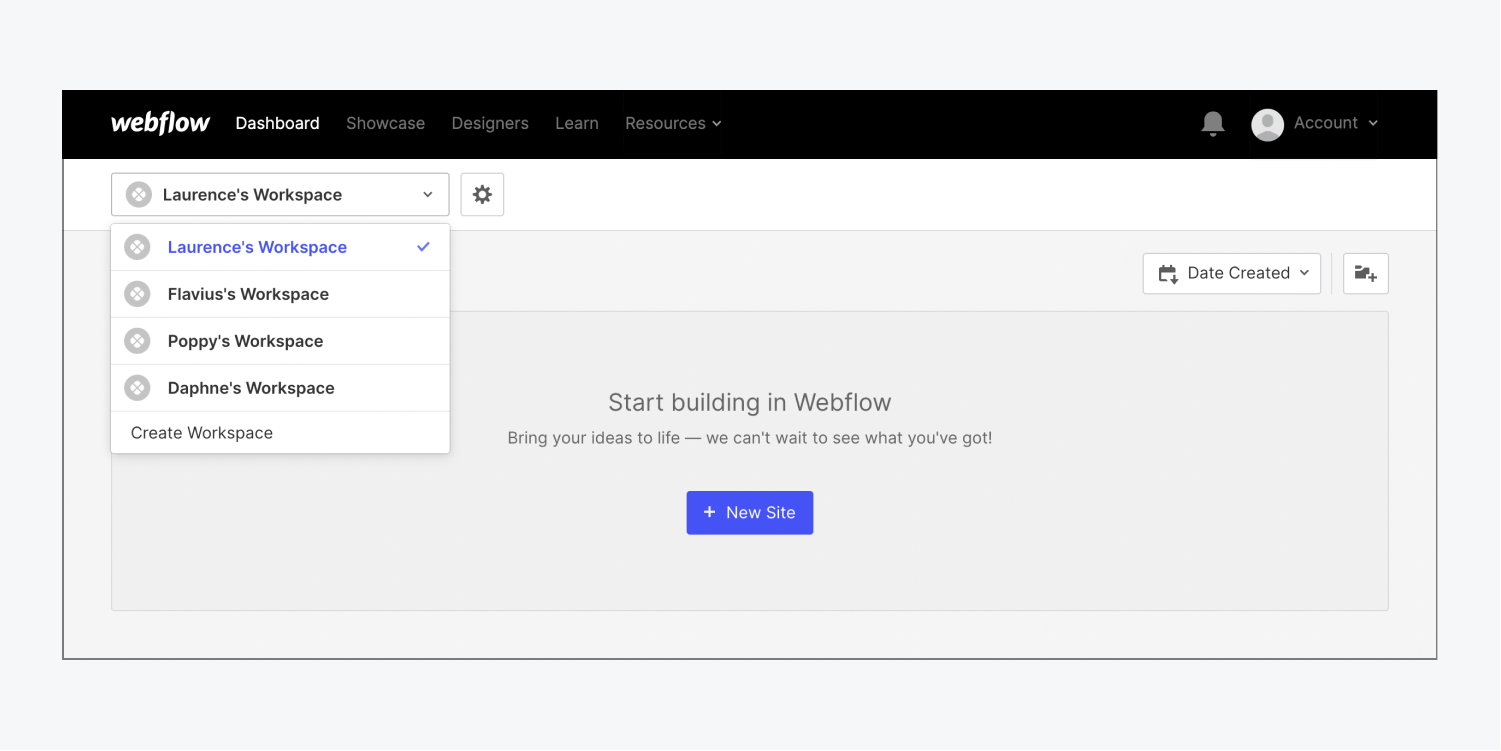Click the icon beside Flavius's Workspace
Screen dimensions: 1501x751
pyautogui.click(x=137, y=294)
